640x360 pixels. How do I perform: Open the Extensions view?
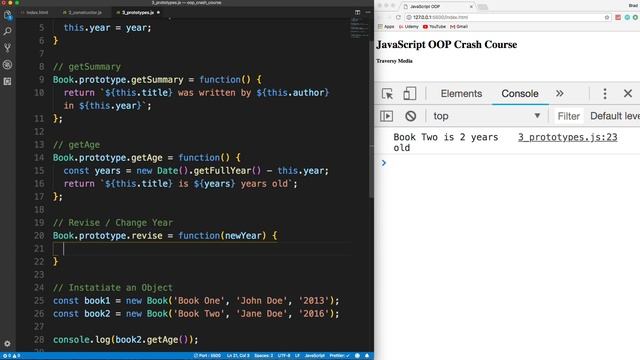point(7,82)
